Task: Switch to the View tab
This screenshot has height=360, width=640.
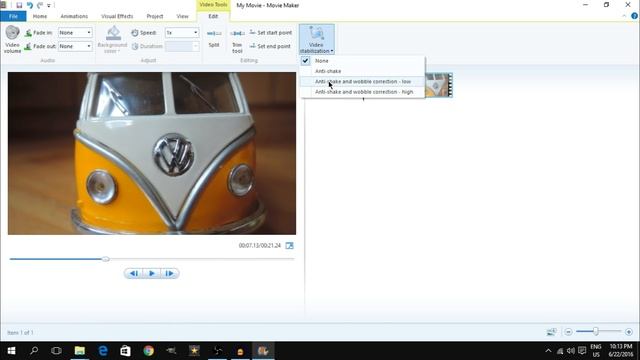Action: click(182, 16)
